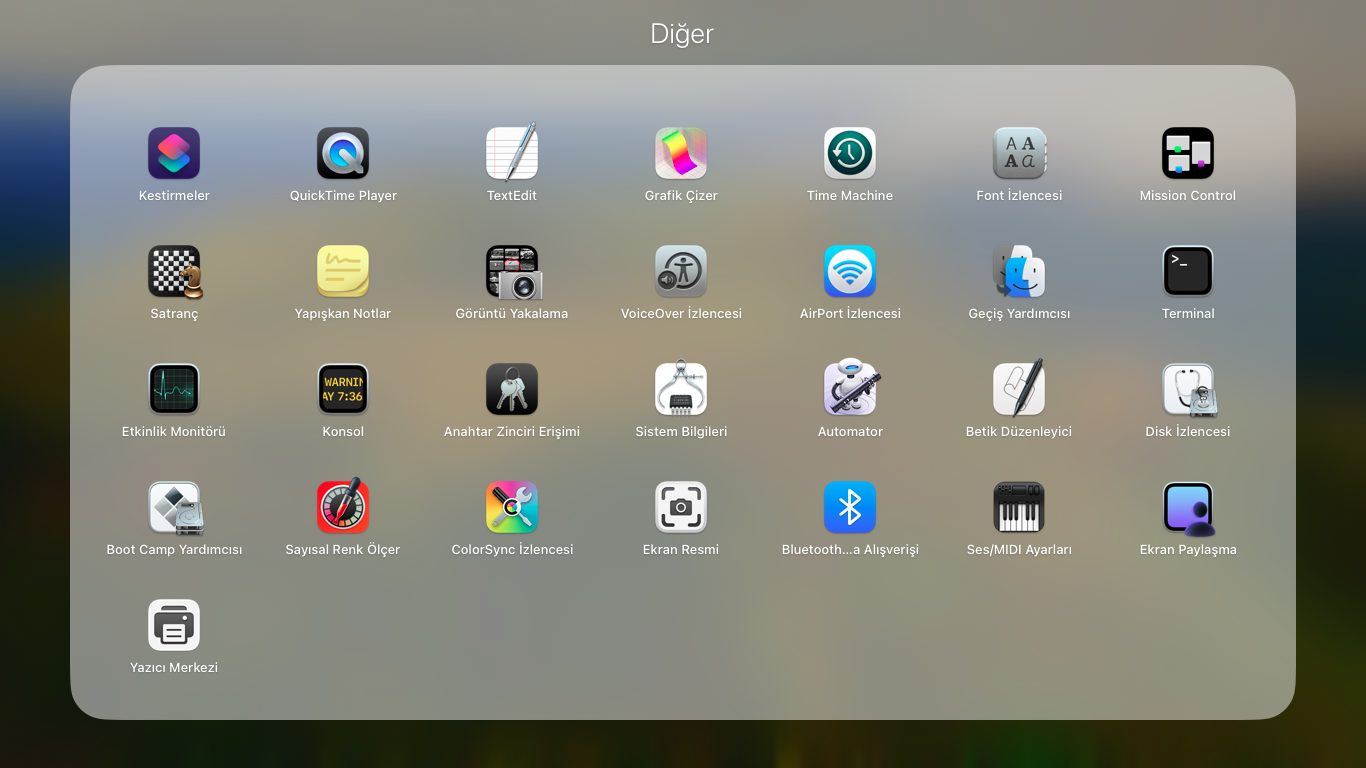This screenshot has height=768, width=1366.
Task: Open Ekran Resmi screenshot tool
Action: pyautogui.click(x=681, y=508)
